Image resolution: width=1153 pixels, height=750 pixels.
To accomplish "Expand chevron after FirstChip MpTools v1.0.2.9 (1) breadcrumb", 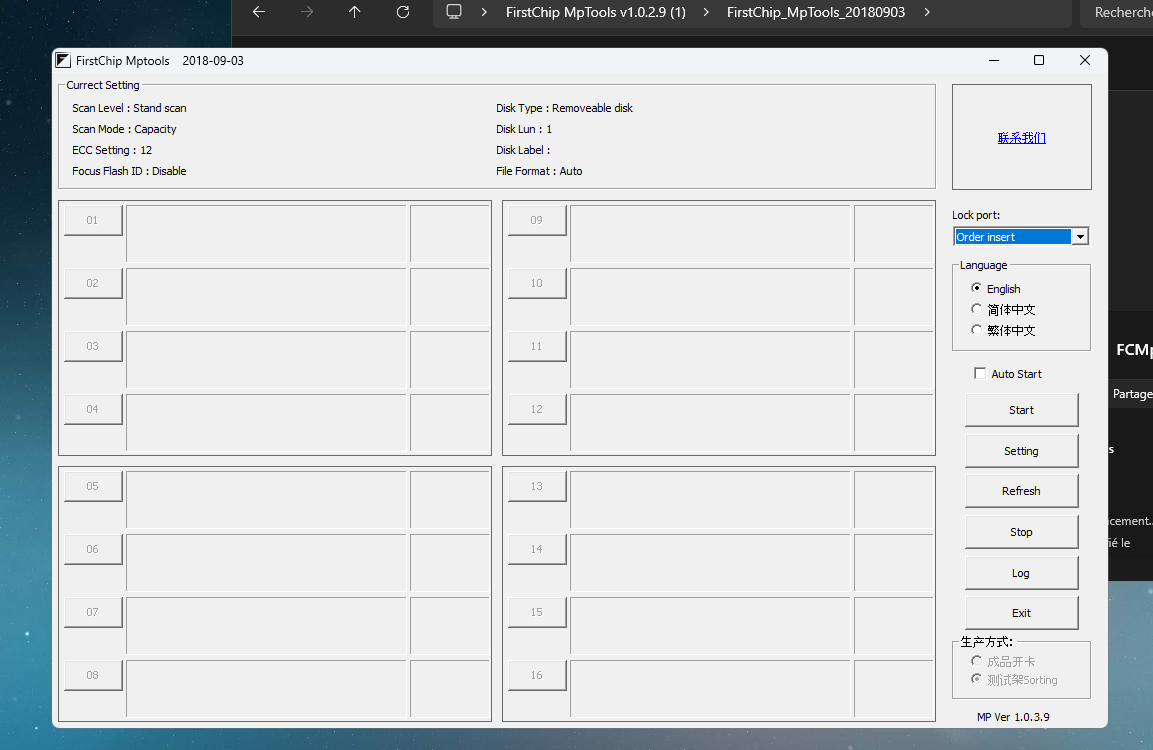I will coord(706,12).
